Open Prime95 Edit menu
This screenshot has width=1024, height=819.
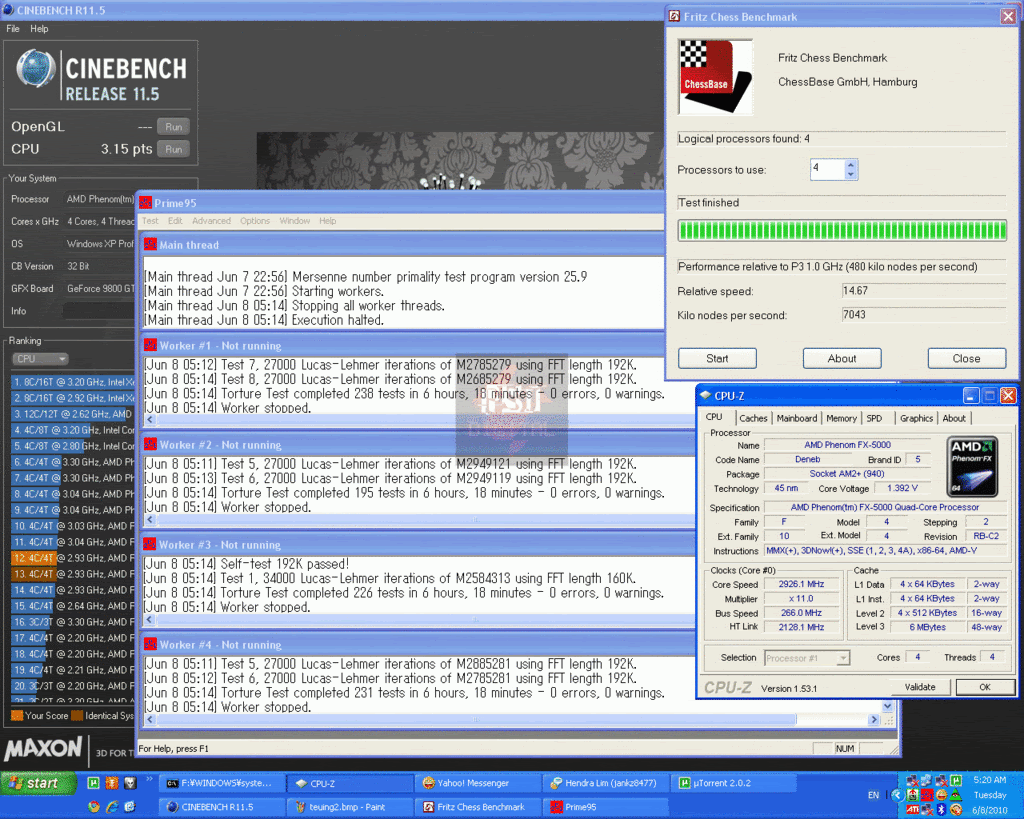(x=175, y=221)
